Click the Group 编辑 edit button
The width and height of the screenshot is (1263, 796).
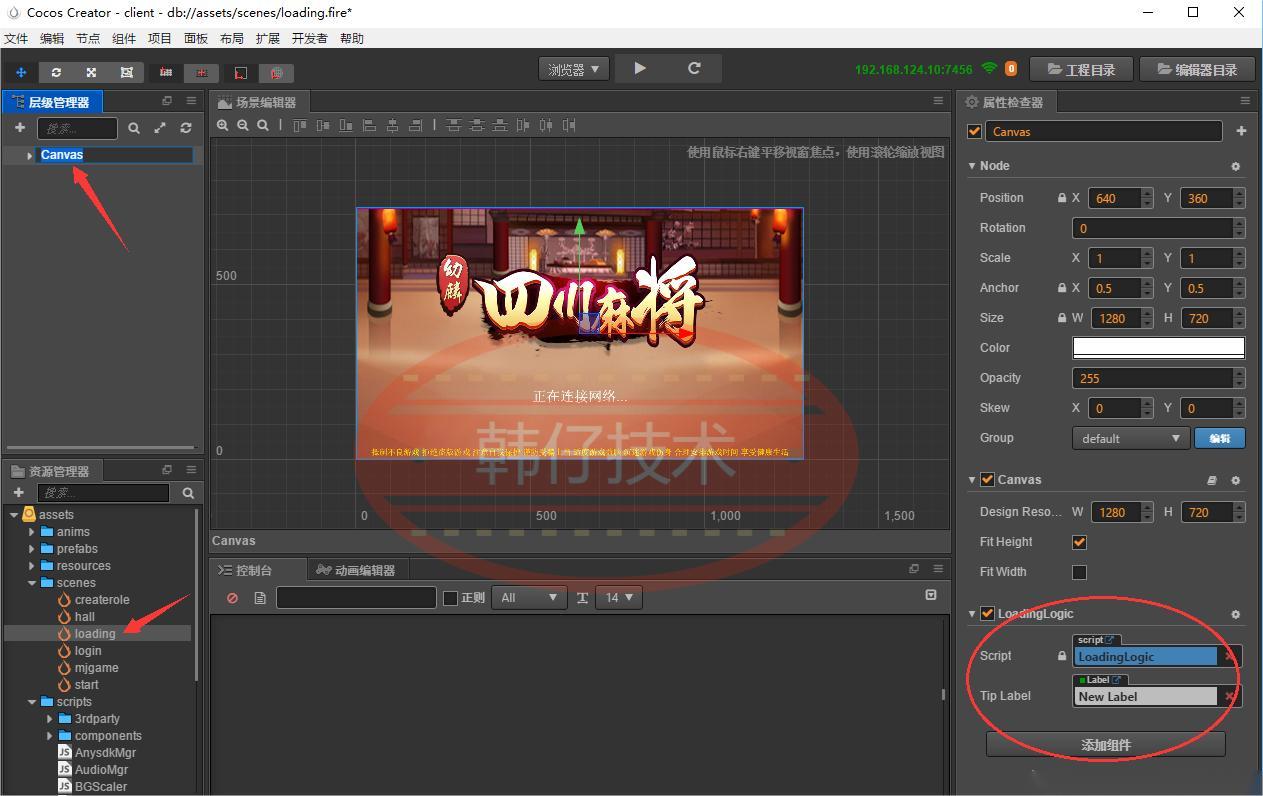1219,438
